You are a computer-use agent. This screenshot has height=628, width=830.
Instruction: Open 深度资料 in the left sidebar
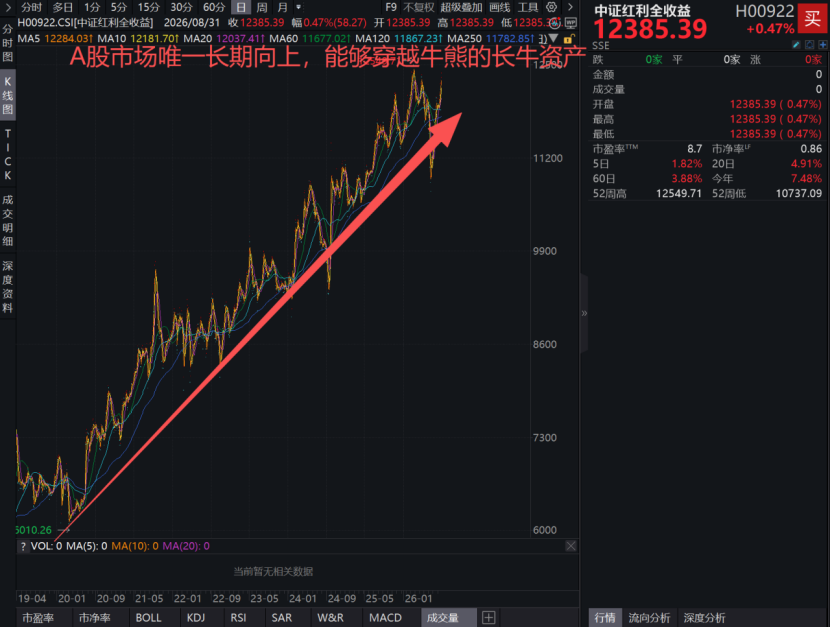[7, 287]
